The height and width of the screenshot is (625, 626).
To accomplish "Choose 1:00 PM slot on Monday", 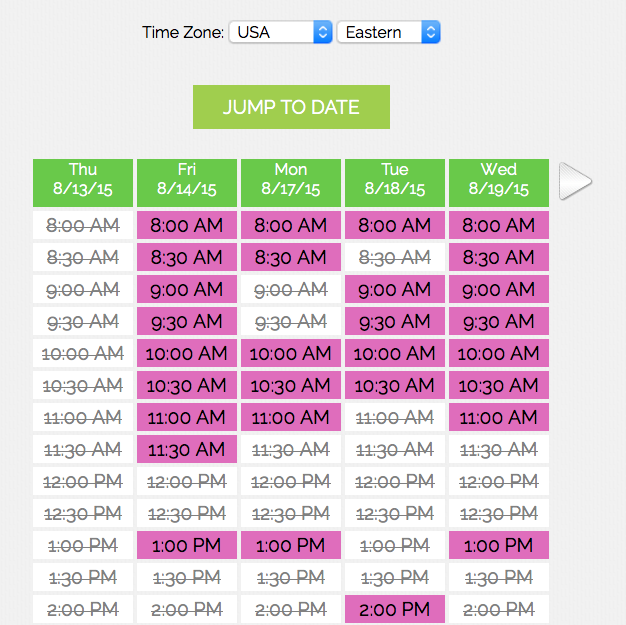I will pyautogui.click(x=291, y=546).
